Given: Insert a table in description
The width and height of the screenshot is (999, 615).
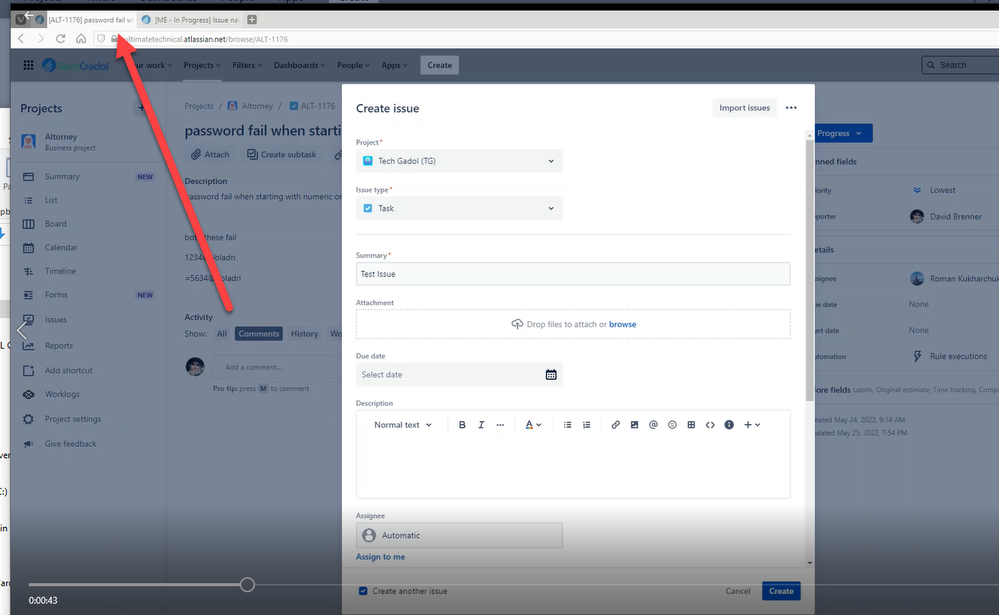Looking at the screenshot, I should (x=691, y=425).
